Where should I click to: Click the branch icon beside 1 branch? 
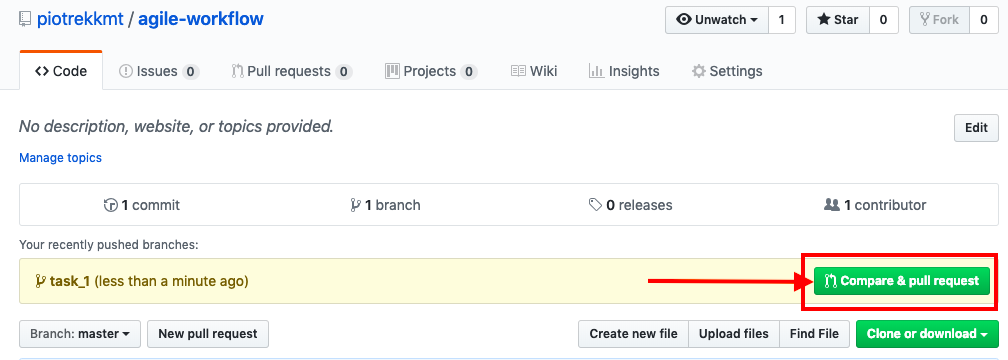(x=355, y=205)
